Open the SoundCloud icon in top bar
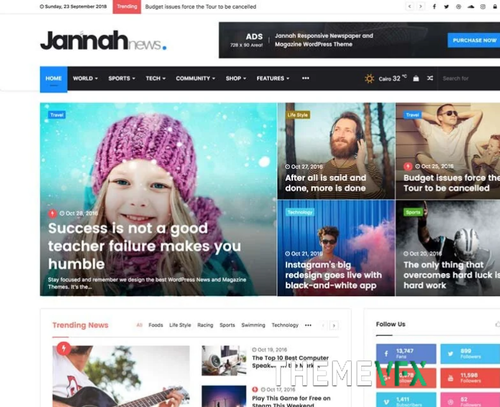The height and width of the screenshot is (407, 500). pos(471,7)
